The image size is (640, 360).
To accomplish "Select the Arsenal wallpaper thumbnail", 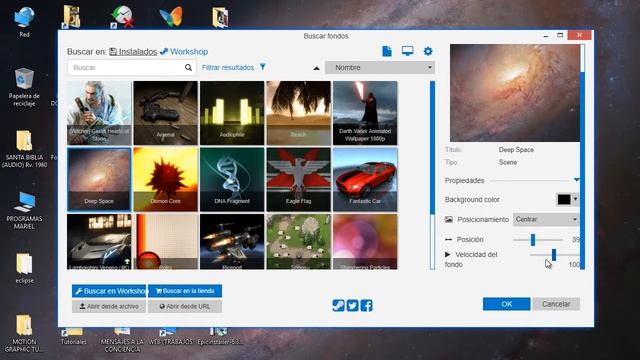I will [165, 113].
